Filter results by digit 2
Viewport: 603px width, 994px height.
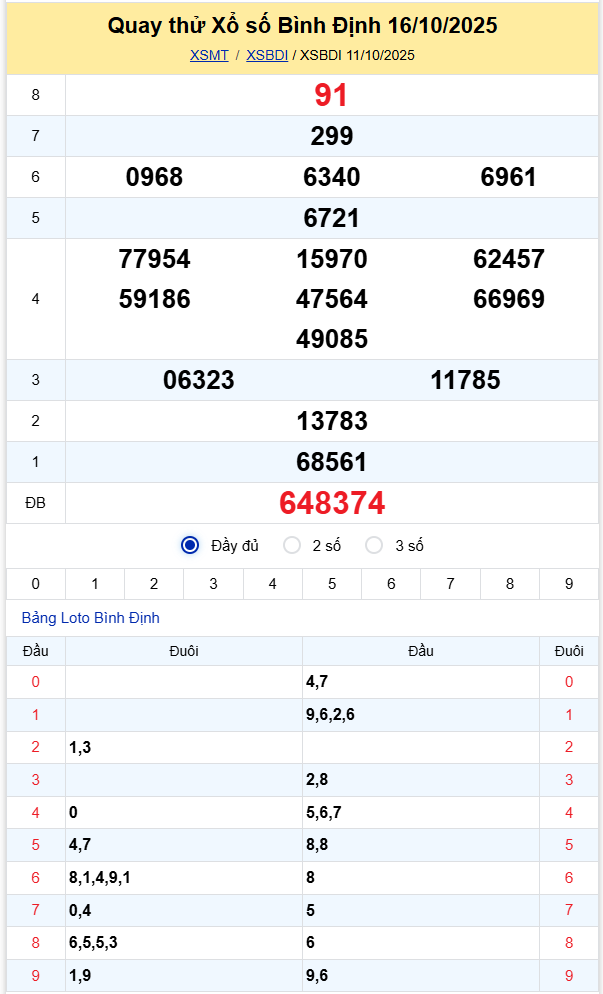click(x=154, y=584)
